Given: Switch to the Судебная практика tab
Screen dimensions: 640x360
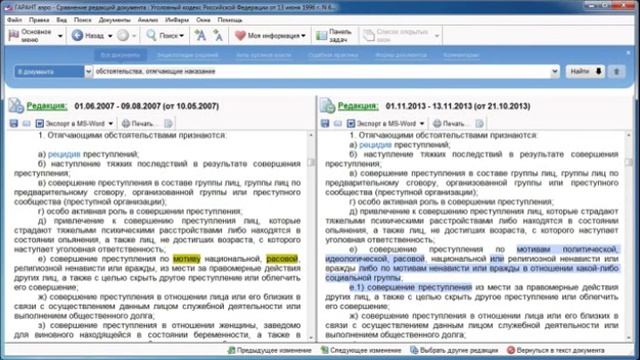Looking at the screenshot, I should (333, 55).
